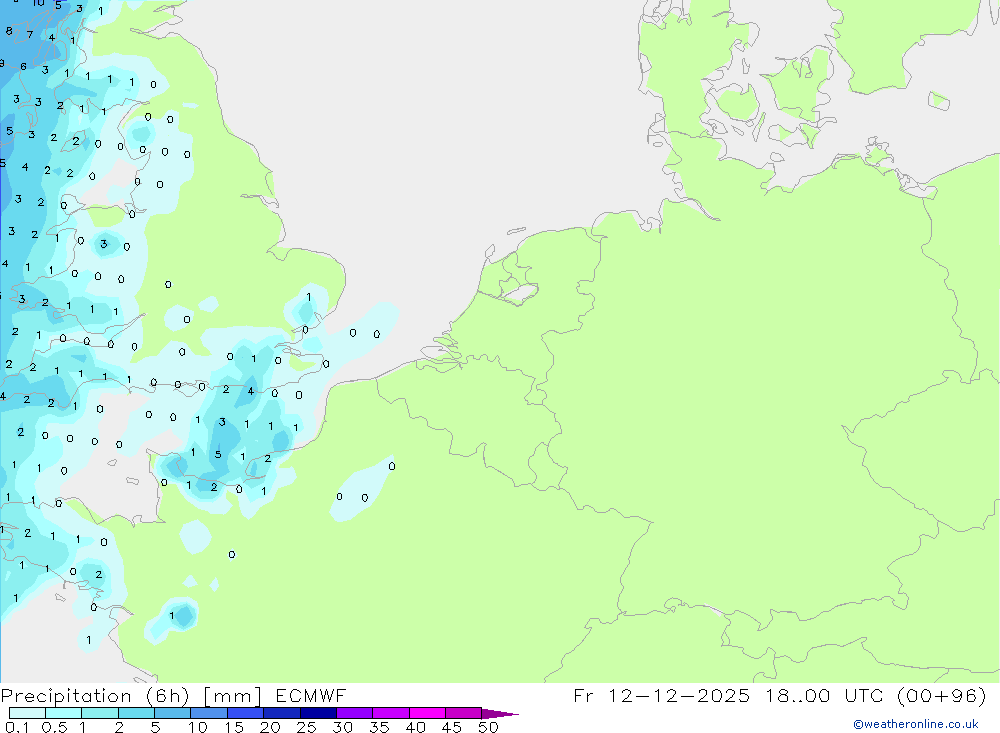1000x733 pixels.
Task: Click the map precipitation value '6'
Action: (x=23, y=66)
